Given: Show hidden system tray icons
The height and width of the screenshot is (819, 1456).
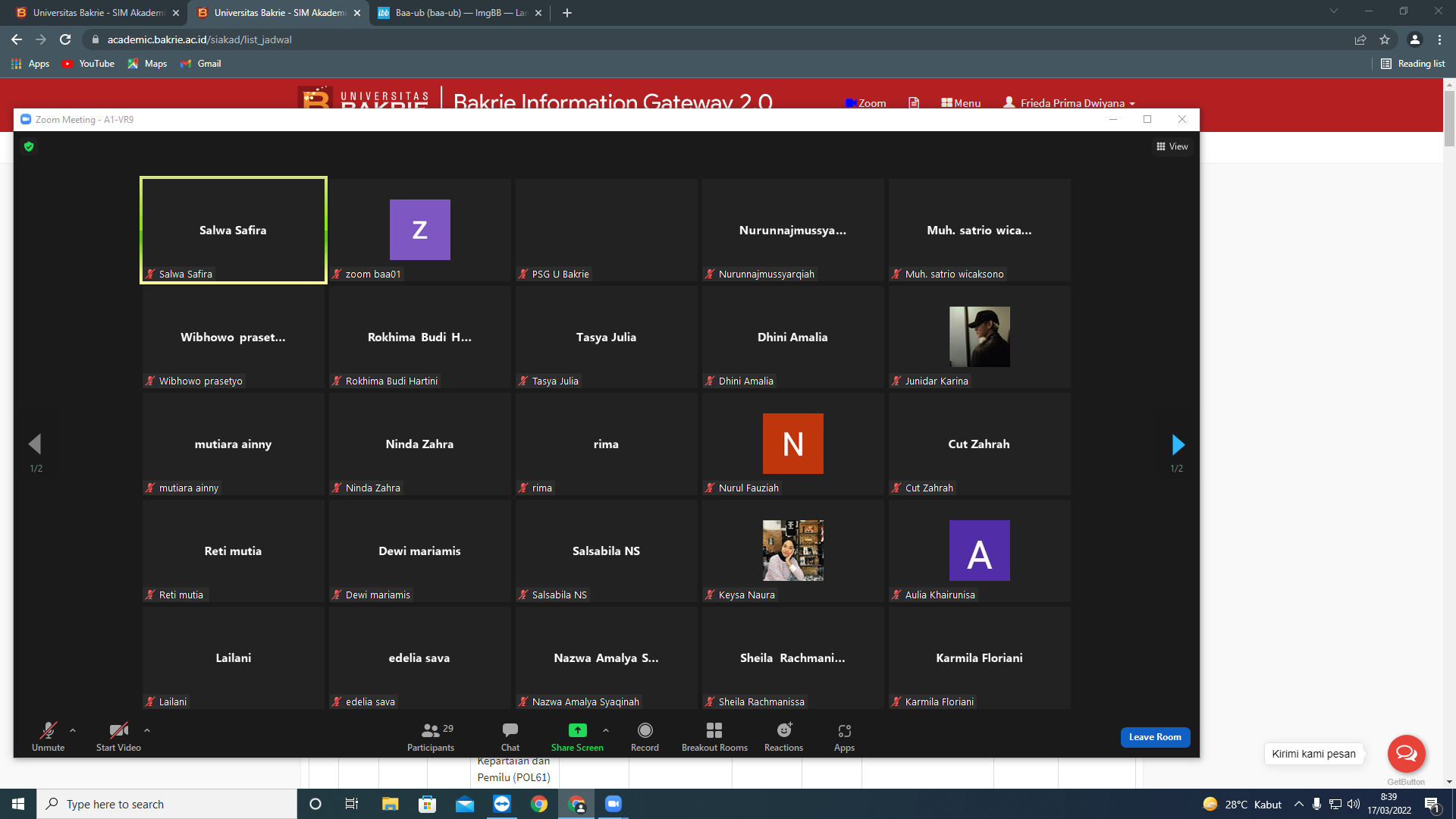Looking at the screenshot, I should [x=1299, y=804].
